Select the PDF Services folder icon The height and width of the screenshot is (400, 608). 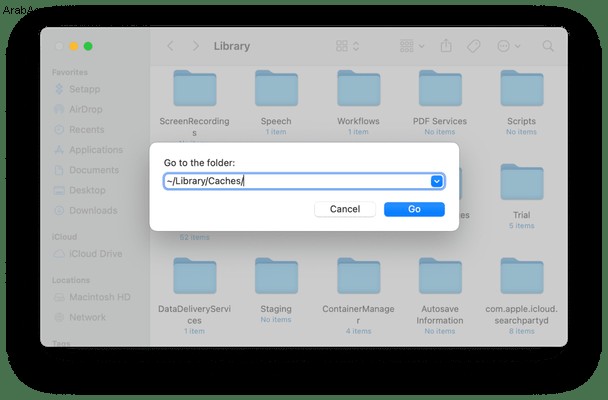pos(440,88)
